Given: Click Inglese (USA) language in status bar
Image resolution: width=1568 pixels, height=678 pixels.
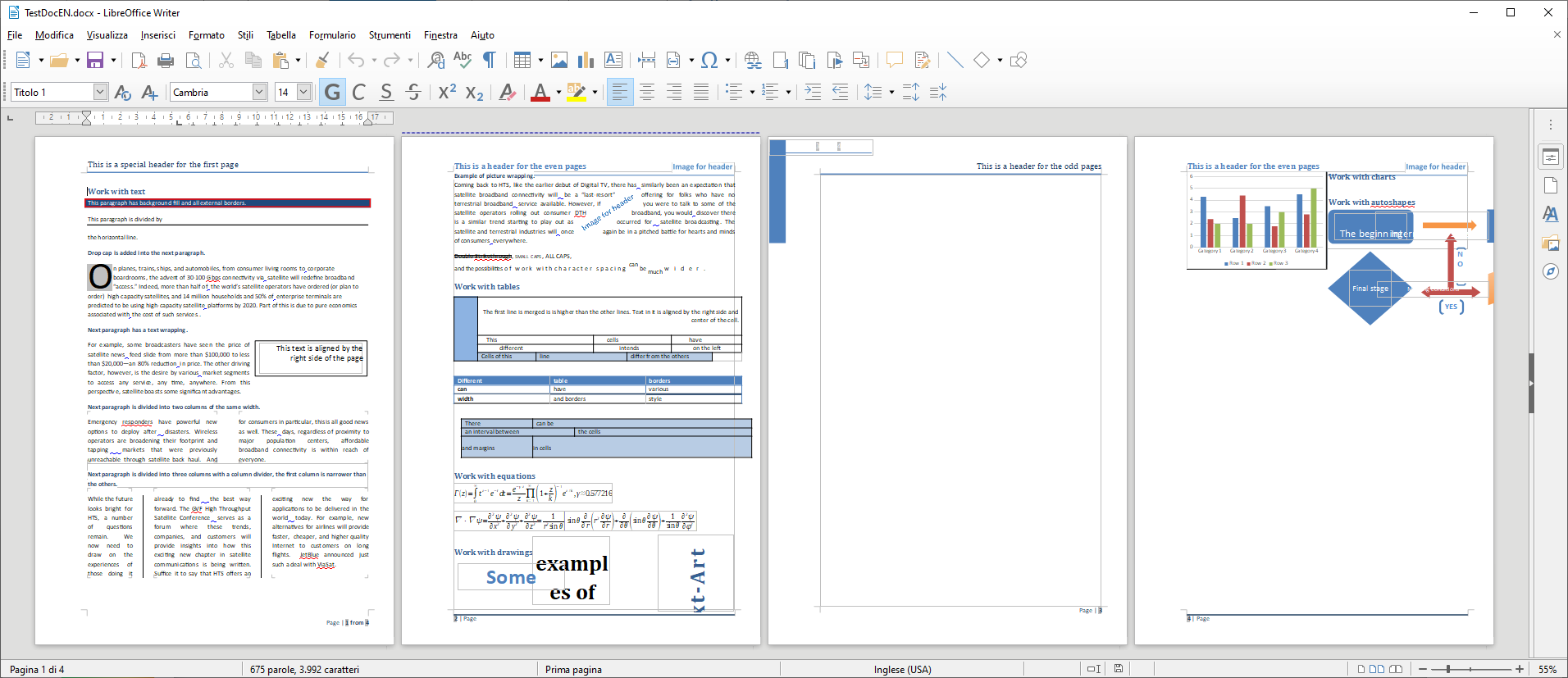Looking at the screenshot, I should click(x=902, y=669).
